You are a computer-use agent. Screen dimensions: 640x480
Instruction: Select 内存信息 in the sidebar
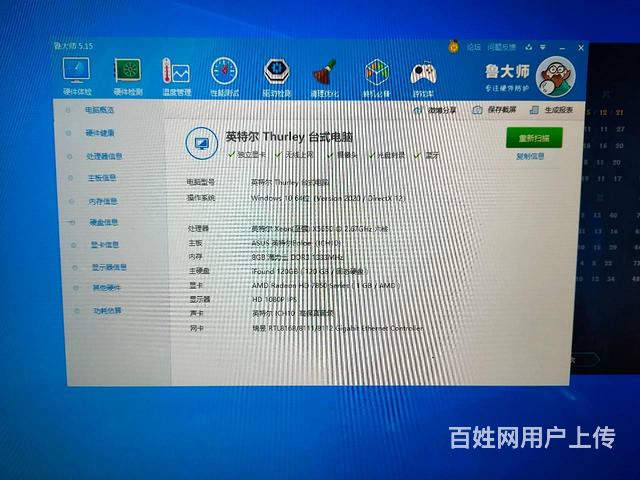[x=103, y=201]
